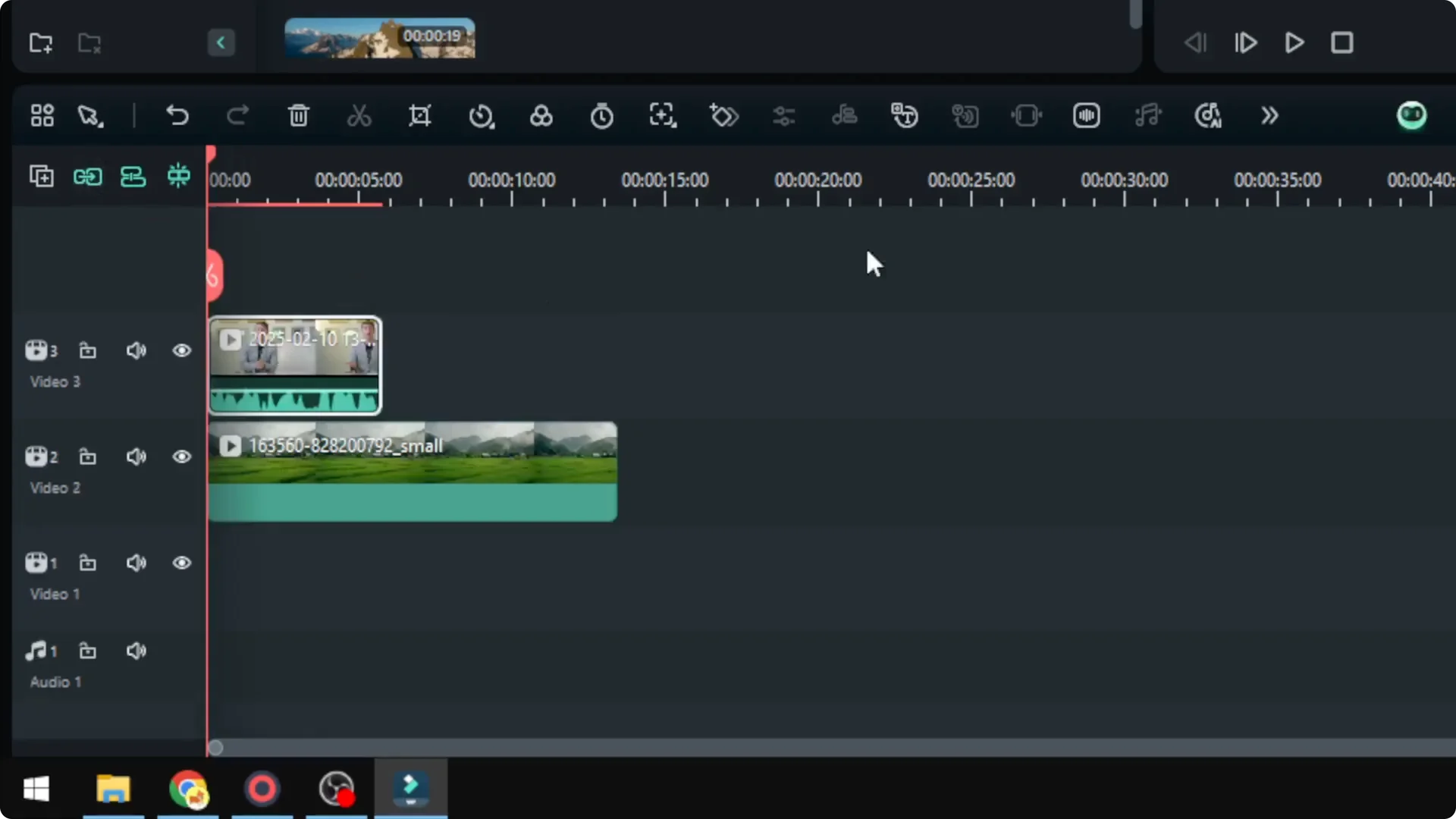Click the Undo button

pyautogui.click(x=177, y=115)
